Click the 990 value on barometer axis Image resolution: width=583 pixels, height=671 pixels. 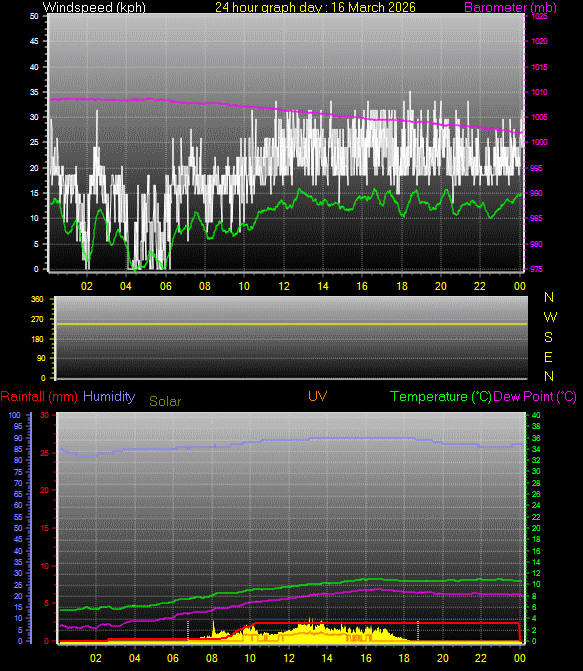(536, 193)
